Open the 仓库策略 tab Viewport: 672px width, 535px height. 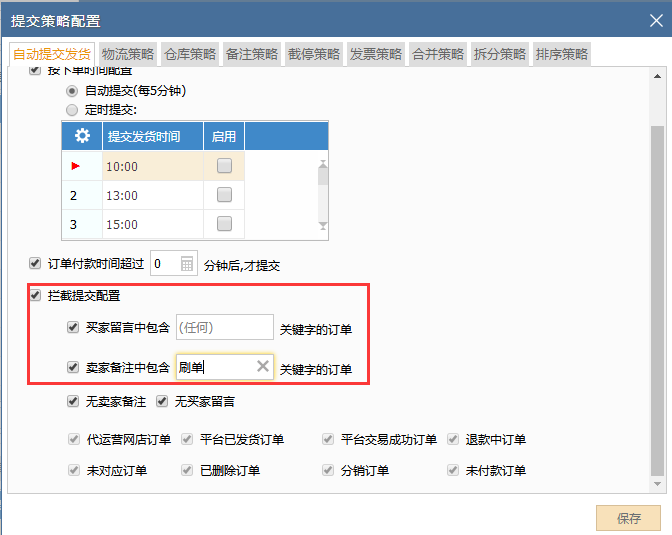pyautogui.click(x=190, y=54)
